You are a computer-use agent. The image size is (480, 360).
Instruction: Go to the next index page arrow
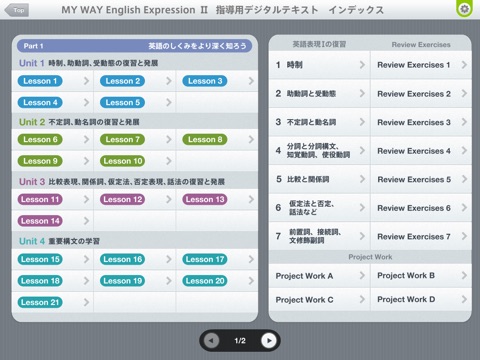pos(269,341)
